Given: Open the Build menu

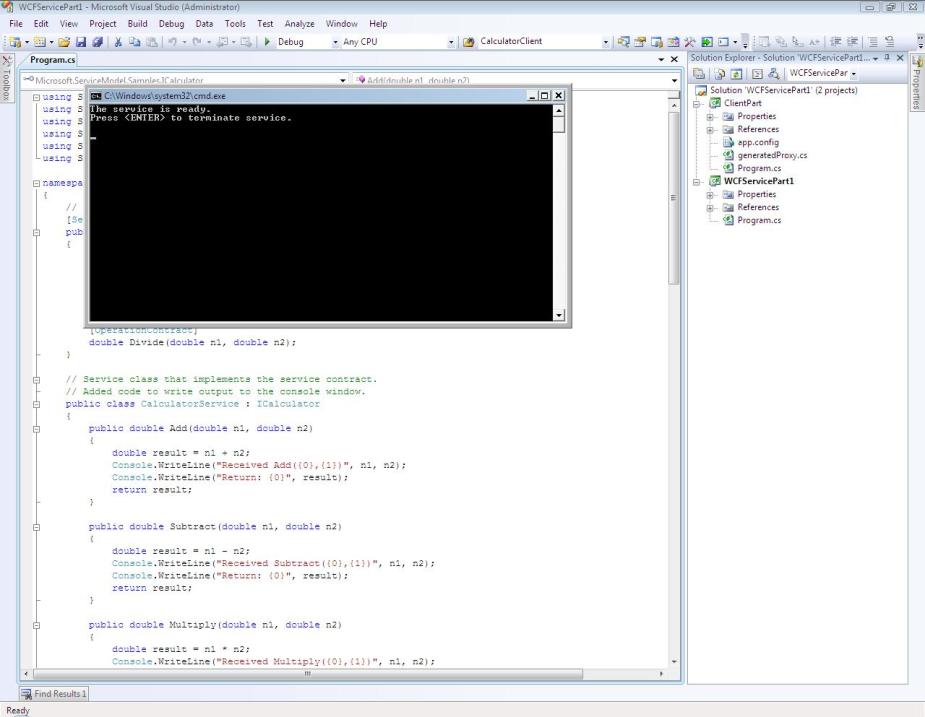Looking at the screenshot, I should 138,23.
